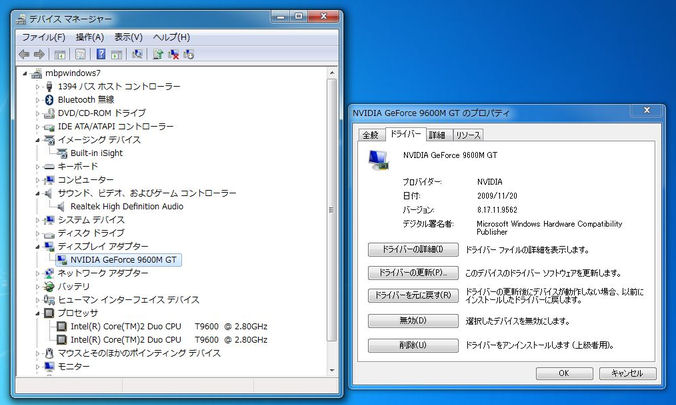This screenshot has width=676, height=405.
Task: Collapse the サウンド、ビデオ、およびゲーム コントローラー node
Action: (38, 194)
